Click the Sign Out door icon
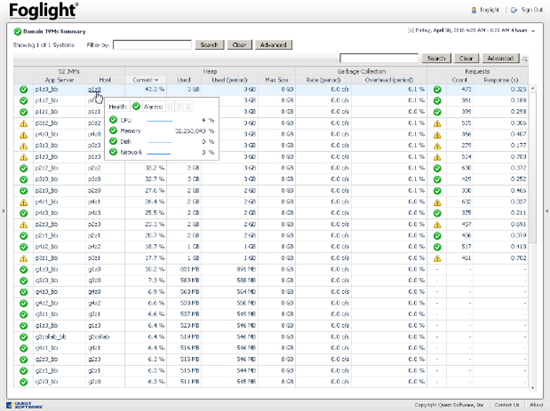The height and width of the screenshot is (411, 550). (x=514, y=10)
